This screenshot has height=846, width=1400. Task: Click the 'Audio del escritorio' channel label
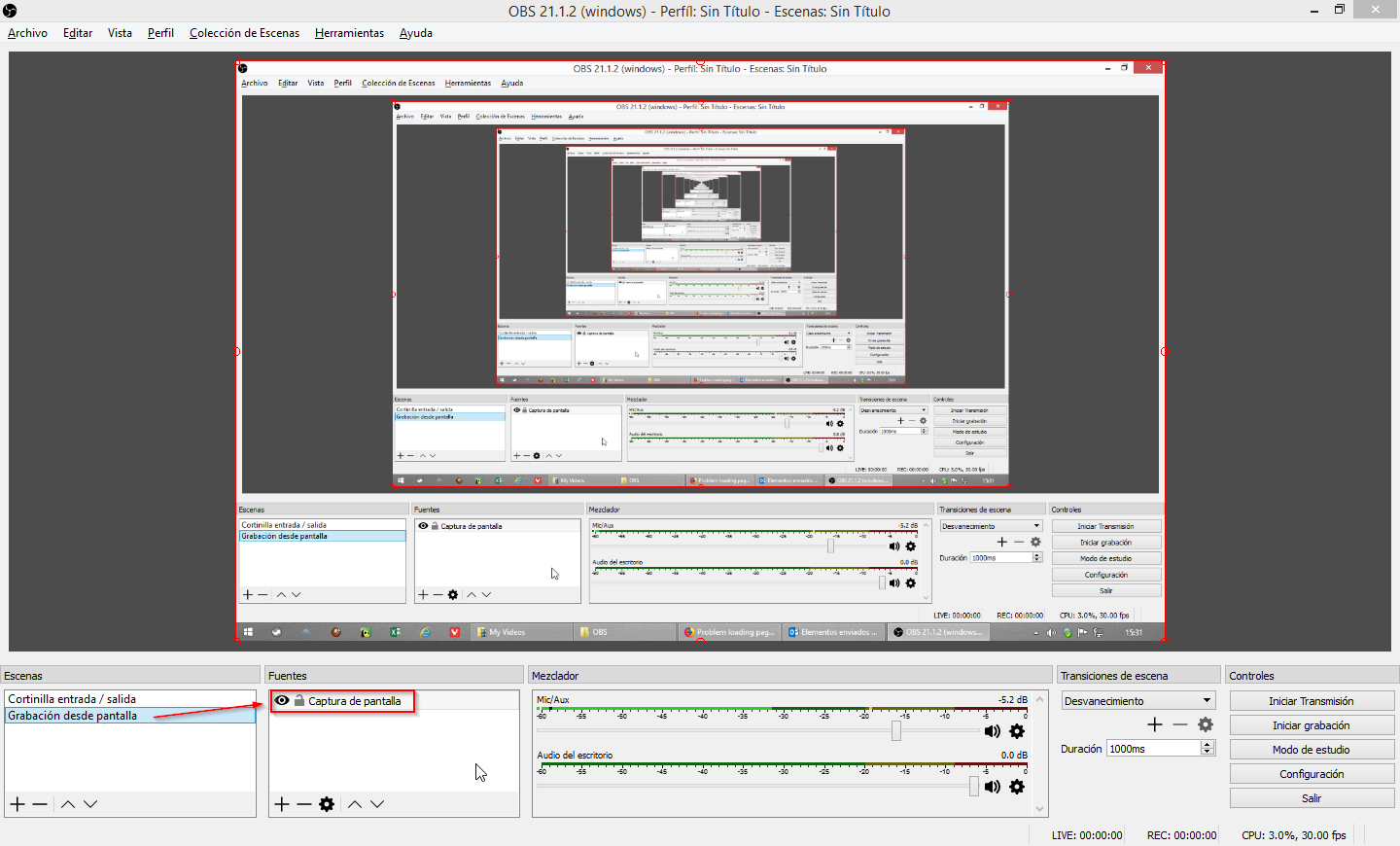(575, 755)
